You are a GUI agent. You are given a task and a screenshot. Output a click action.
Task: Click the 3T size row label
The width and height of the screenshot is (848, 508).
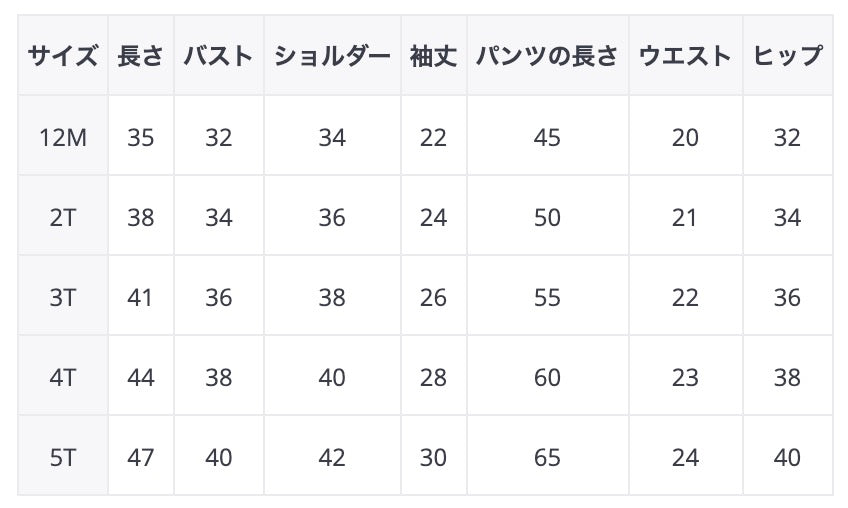click(x=62, y=297)
